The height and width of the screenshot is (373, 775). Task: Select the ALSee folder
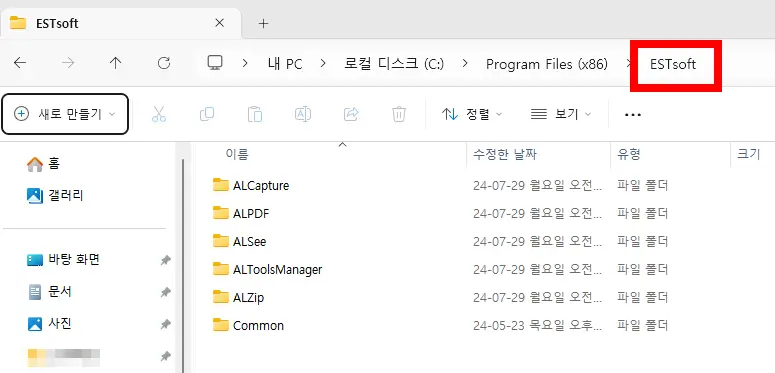[250, 242]
